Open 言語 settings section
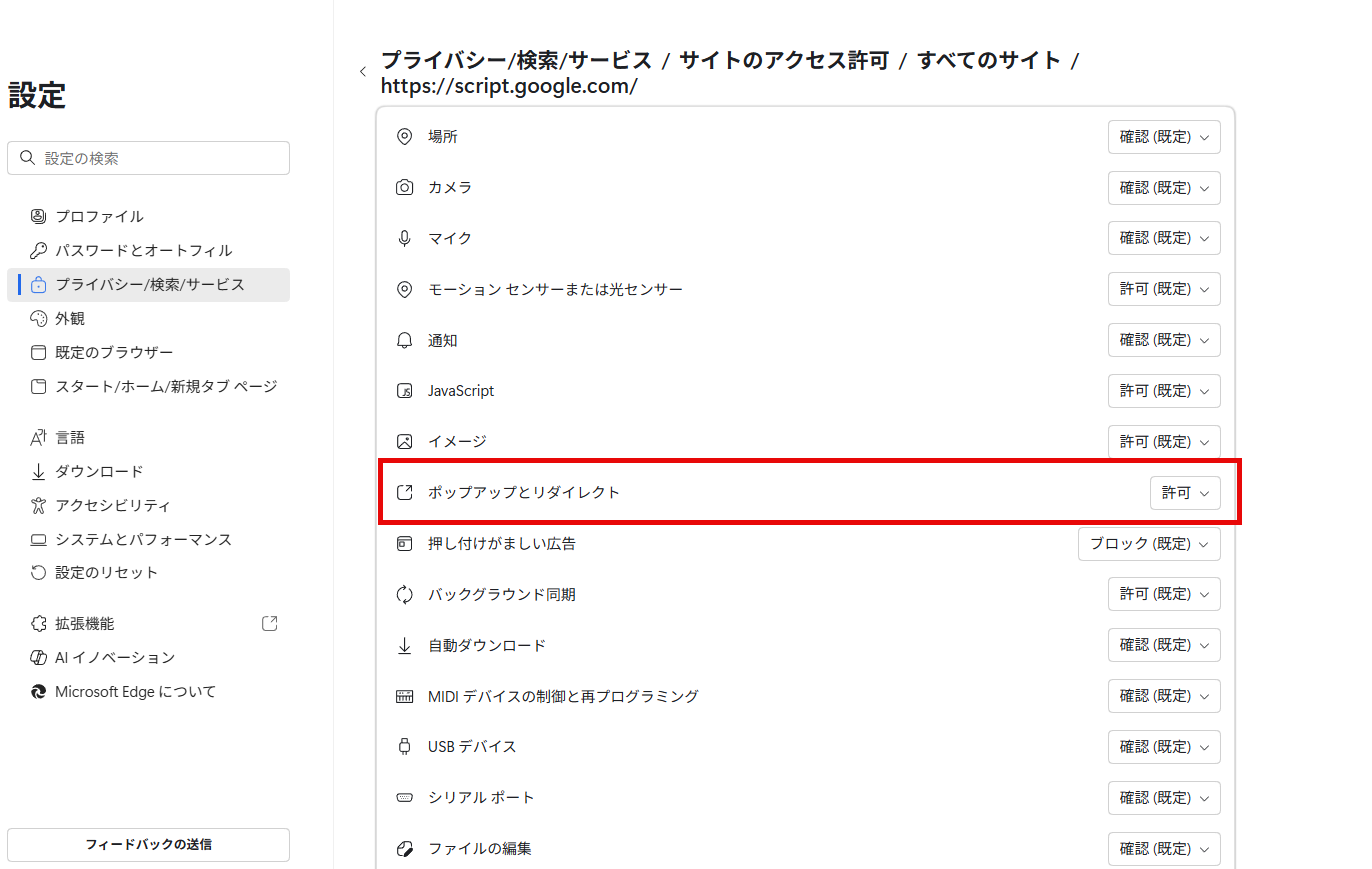 click(70, 438)
